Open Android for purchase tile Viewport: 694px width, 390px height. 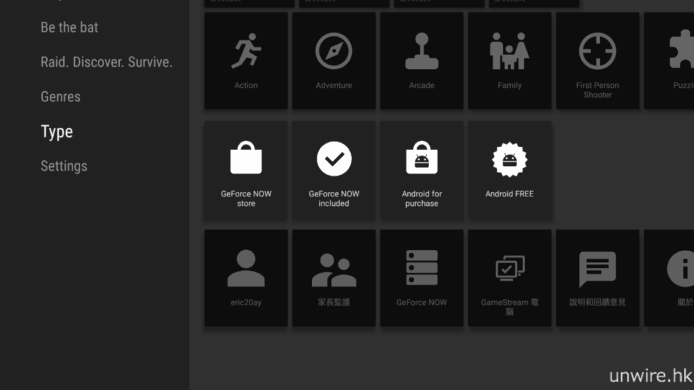421,171
